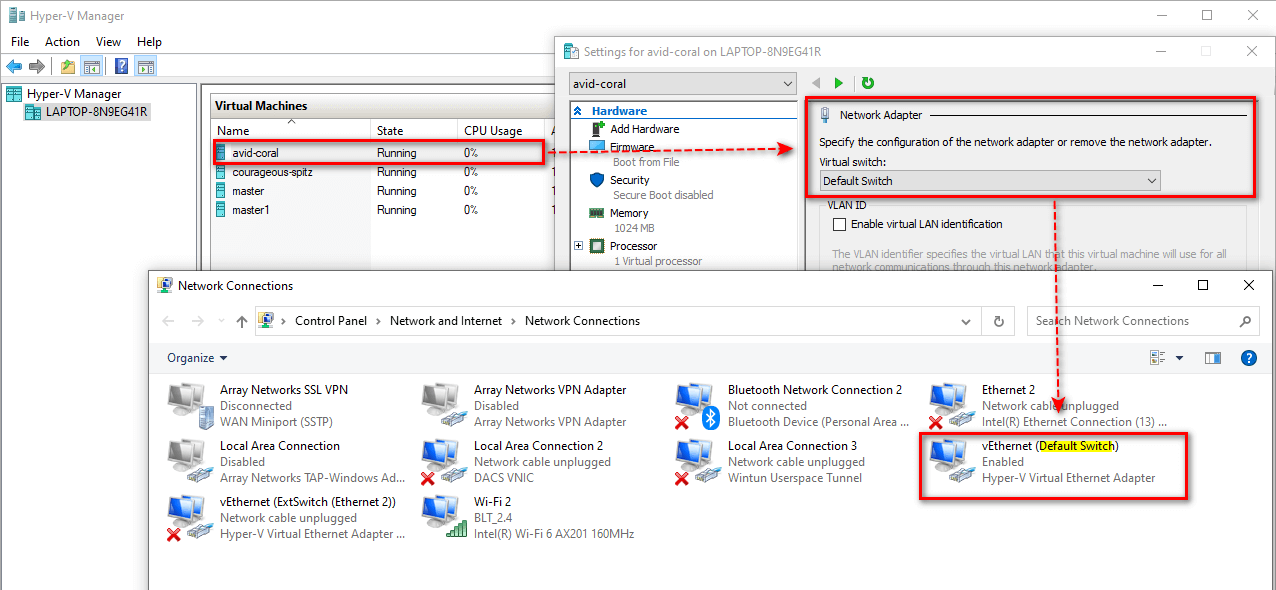Click the Help question mark toolbar icon

click(121, 67)
